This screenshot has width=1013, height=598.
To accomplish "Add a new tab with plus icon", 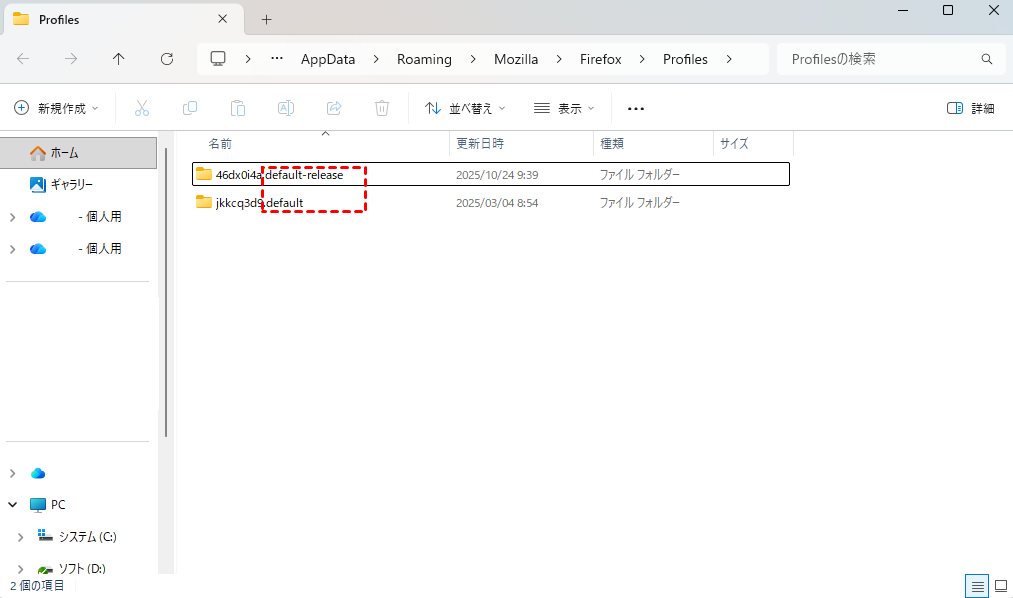I will click(x=266, y=19).
